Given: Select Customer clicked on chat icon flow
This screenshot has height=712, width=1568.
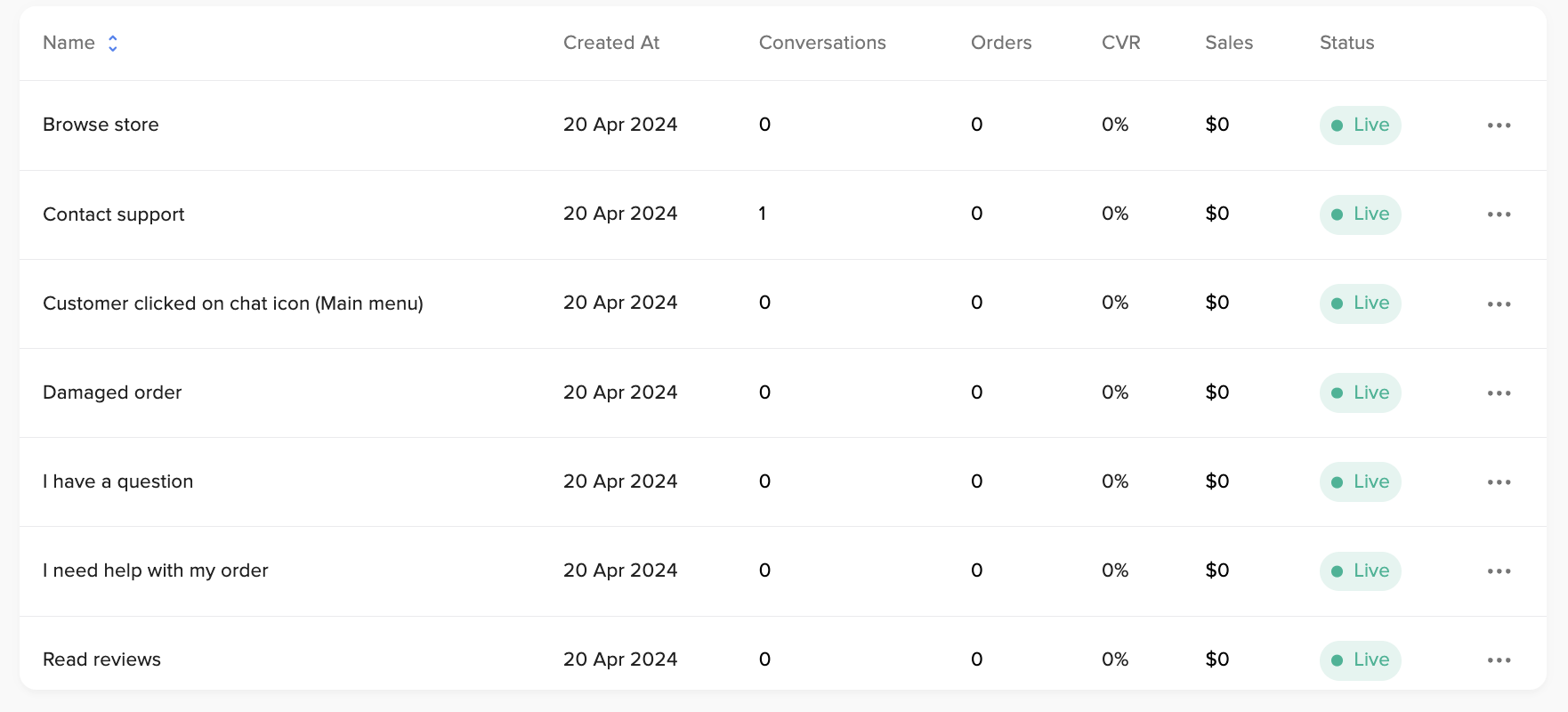Looking at the screenshot, I should [x=232, y=303].
